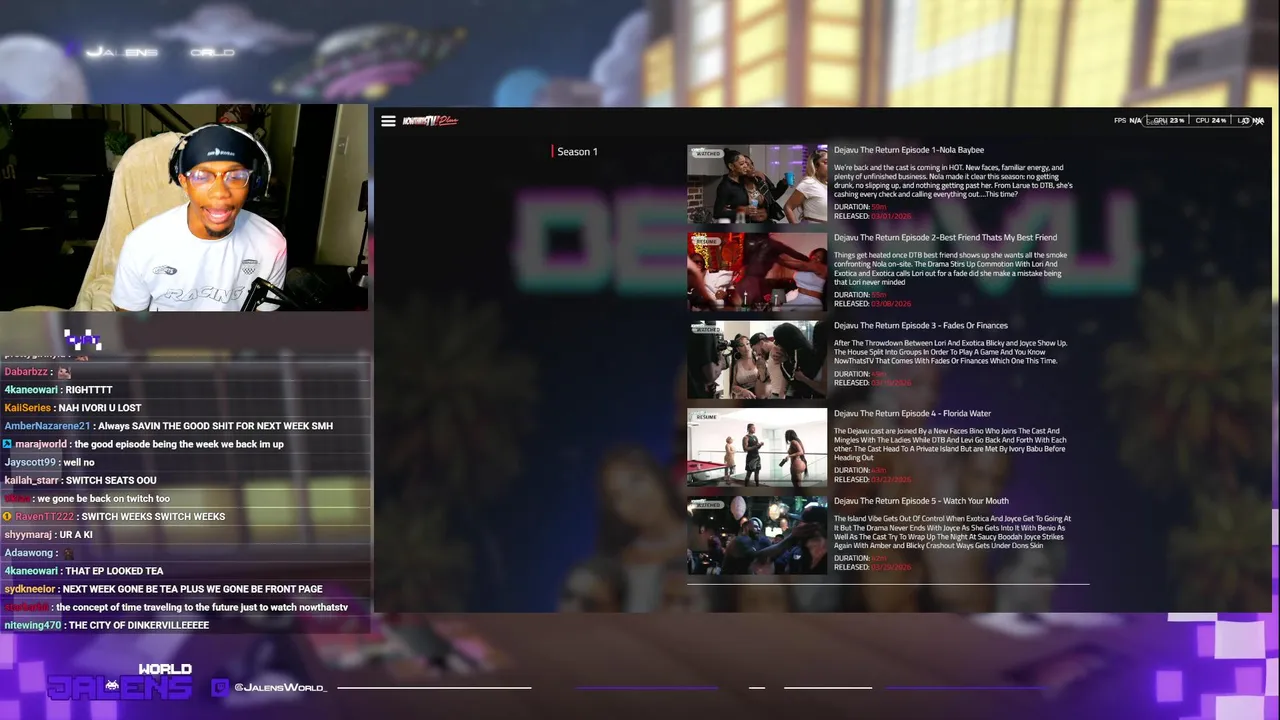Click the Jalens World watermark at top left
The image size is (1280, 720).
pyautogui.click(x=160, y=51)
